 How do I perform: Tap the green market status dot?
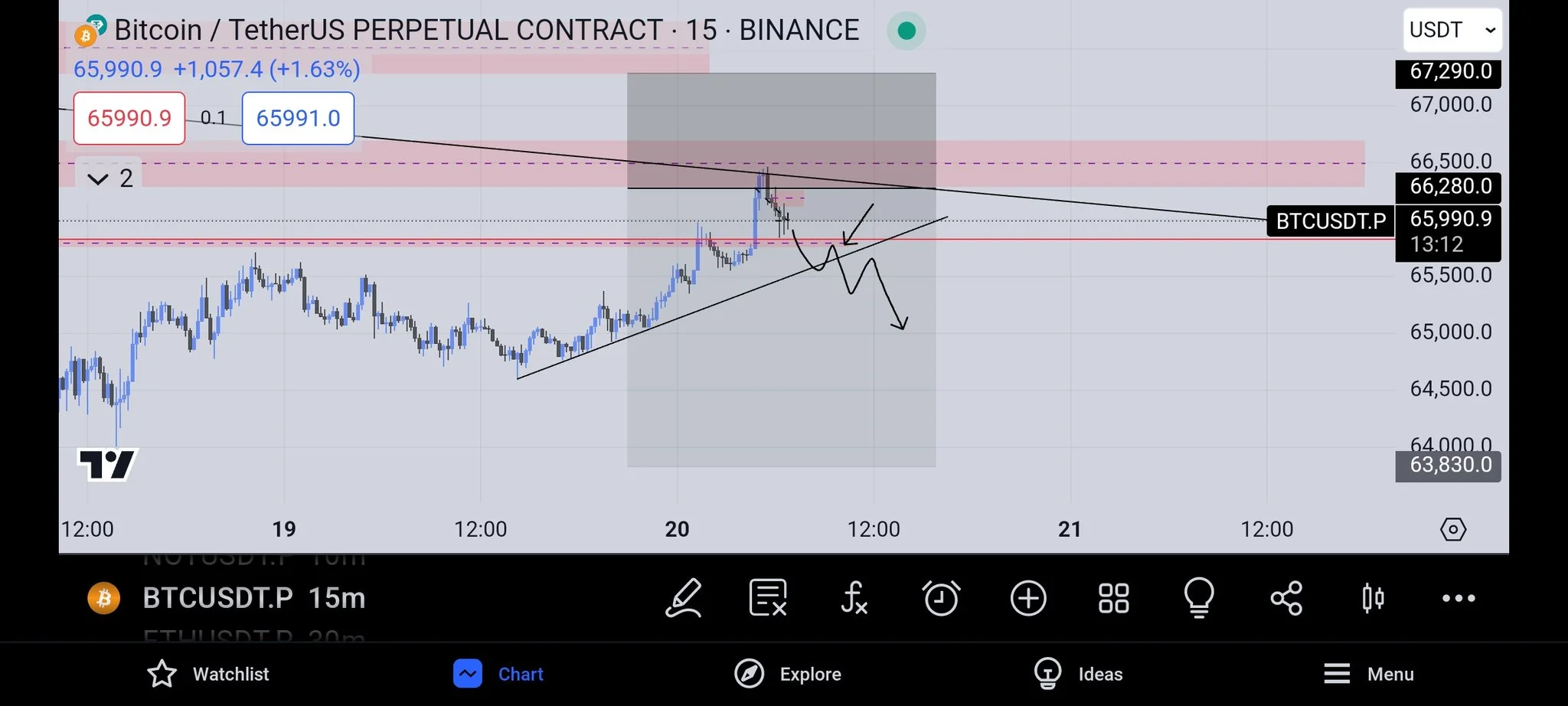pos(906,31)
